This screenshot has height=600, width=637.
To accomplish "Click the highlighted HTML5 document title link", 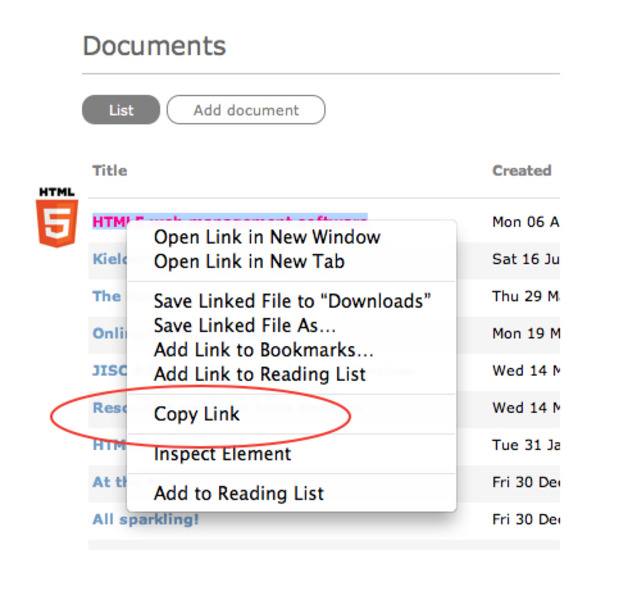I will pyautogui.click(x=110, y=222).
